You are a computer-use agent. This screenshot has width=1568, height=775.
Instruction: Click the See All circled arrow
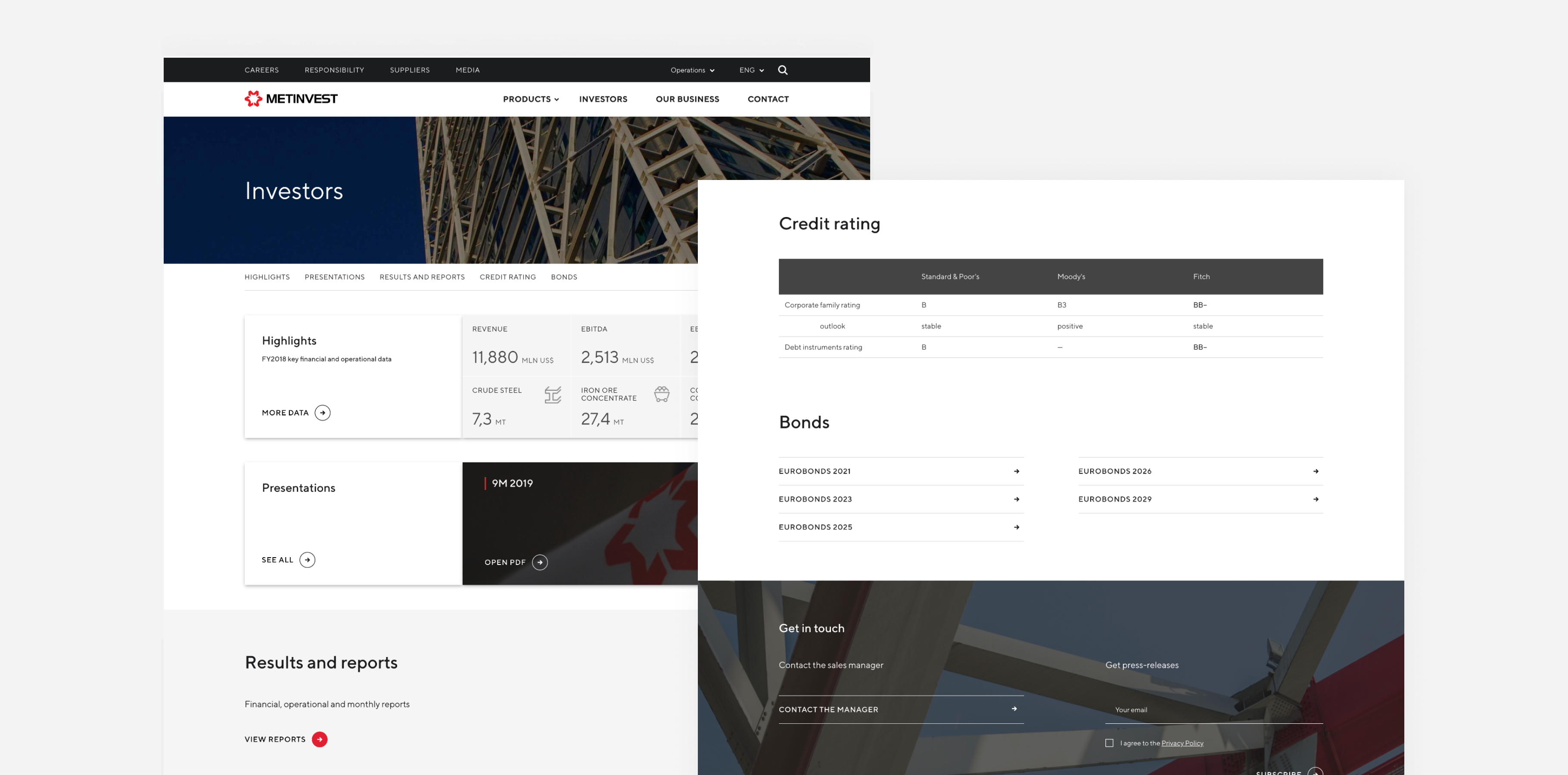308,560
